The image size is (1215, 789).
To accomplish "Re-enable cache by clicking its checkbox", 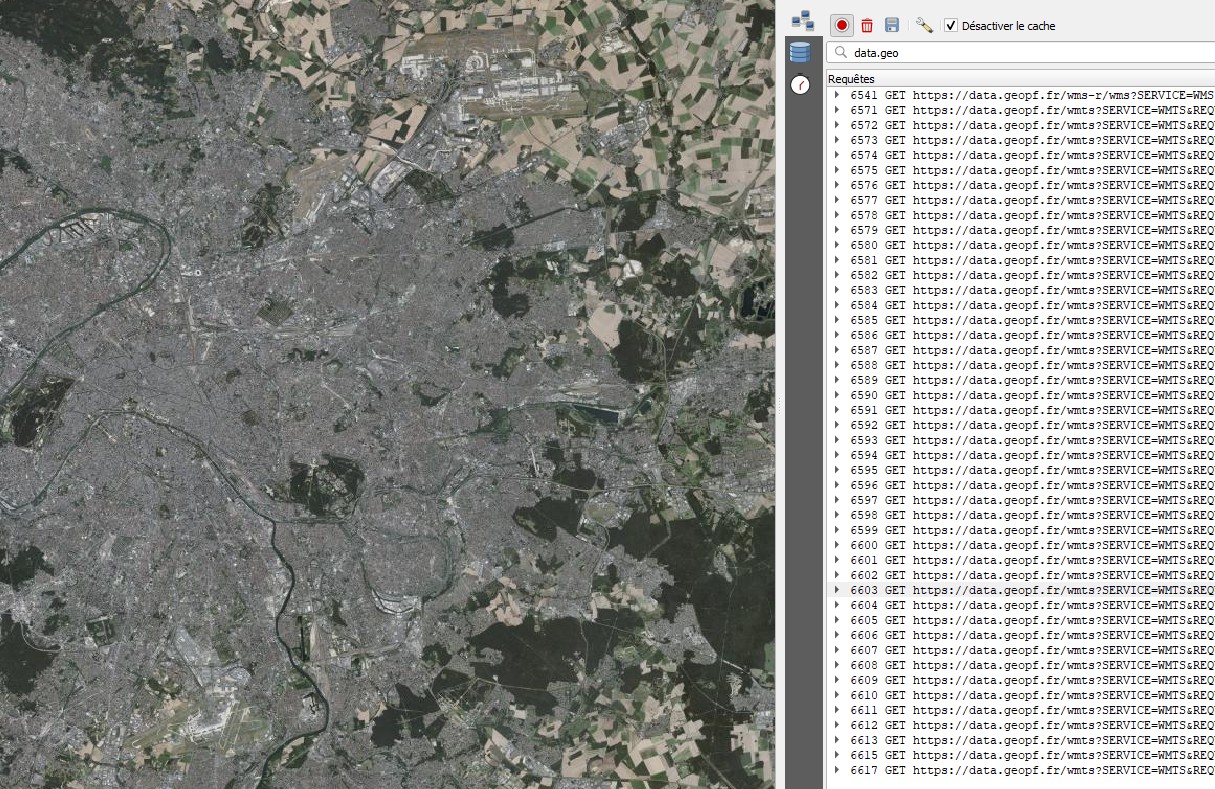I will tap(949, 25).
